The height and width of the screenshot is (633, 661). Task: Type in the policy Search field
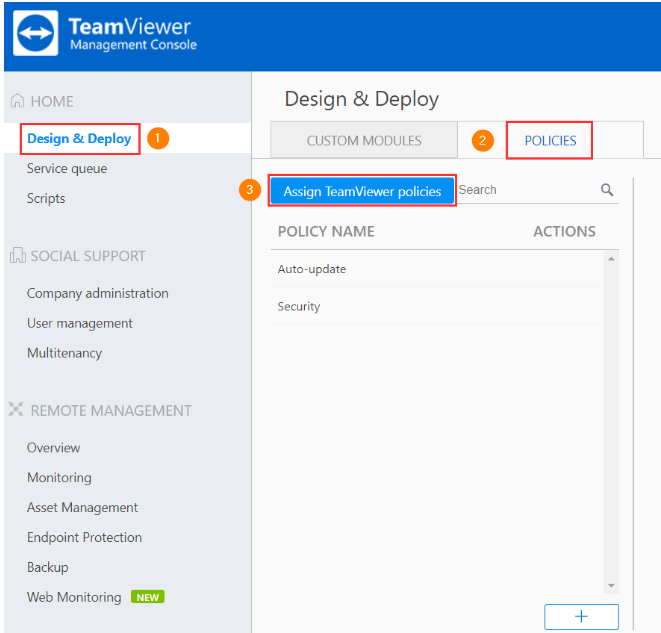coord(525,190)
